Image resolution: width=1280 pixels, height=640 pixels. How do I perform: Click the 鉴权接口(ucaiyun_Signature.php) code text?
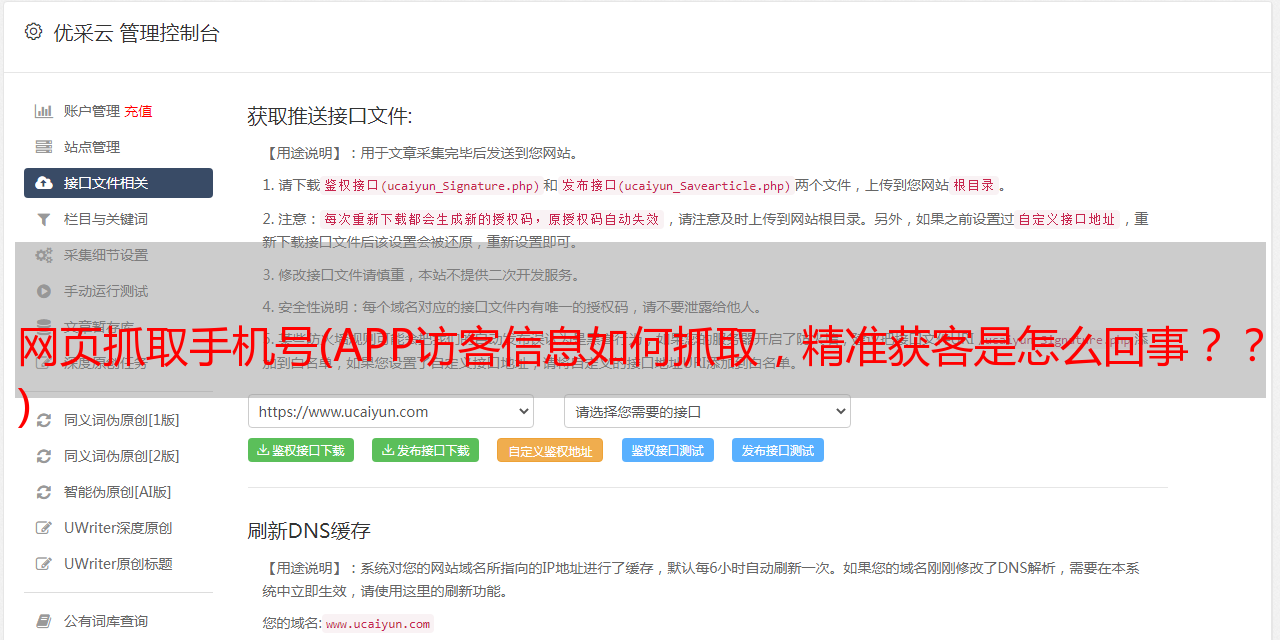coord(431,185)
